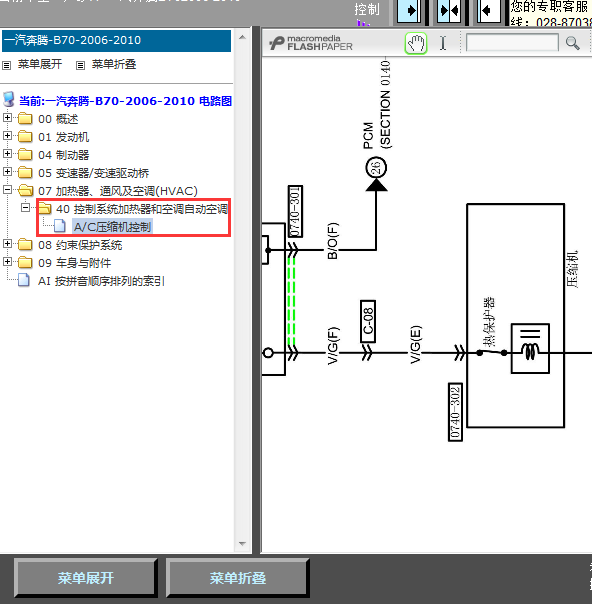Select 05 变速器/变速驱动桥 in the tree
Image resolution: width=592 pixels, height=604 pixels.
click(94, 173)
